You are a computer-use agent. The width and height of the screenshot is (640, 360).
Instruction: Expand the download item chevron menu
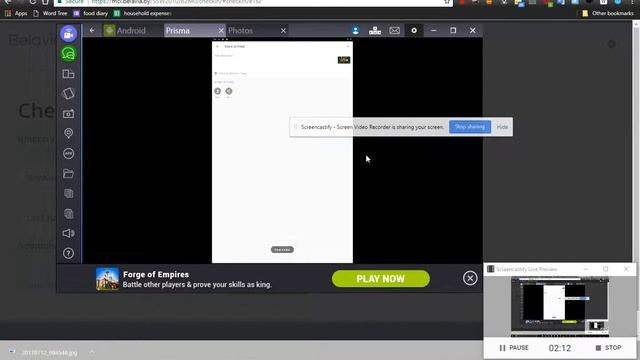click(x=92, y=352)
